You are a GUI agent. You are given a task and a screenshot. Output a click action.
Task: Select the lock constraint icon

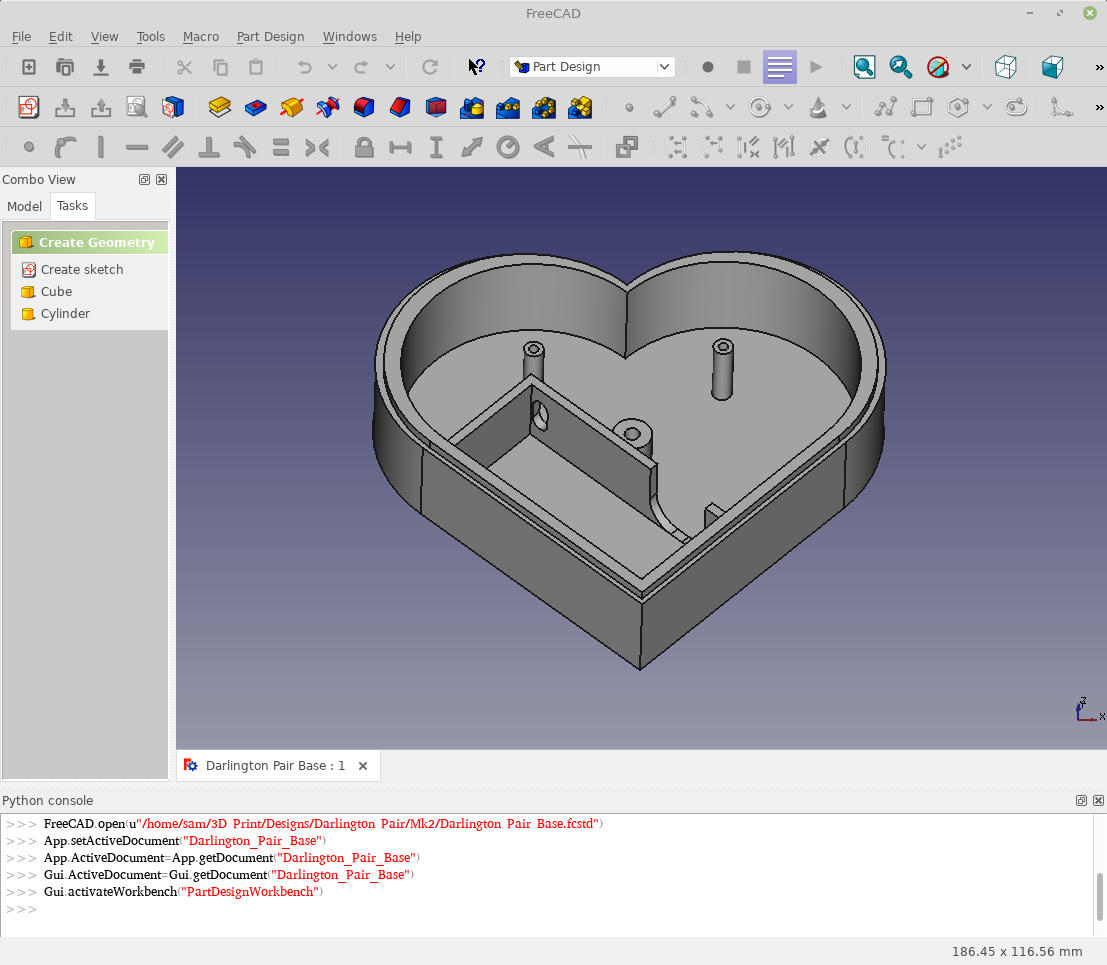pyautogui.click(x=364, y=148)
